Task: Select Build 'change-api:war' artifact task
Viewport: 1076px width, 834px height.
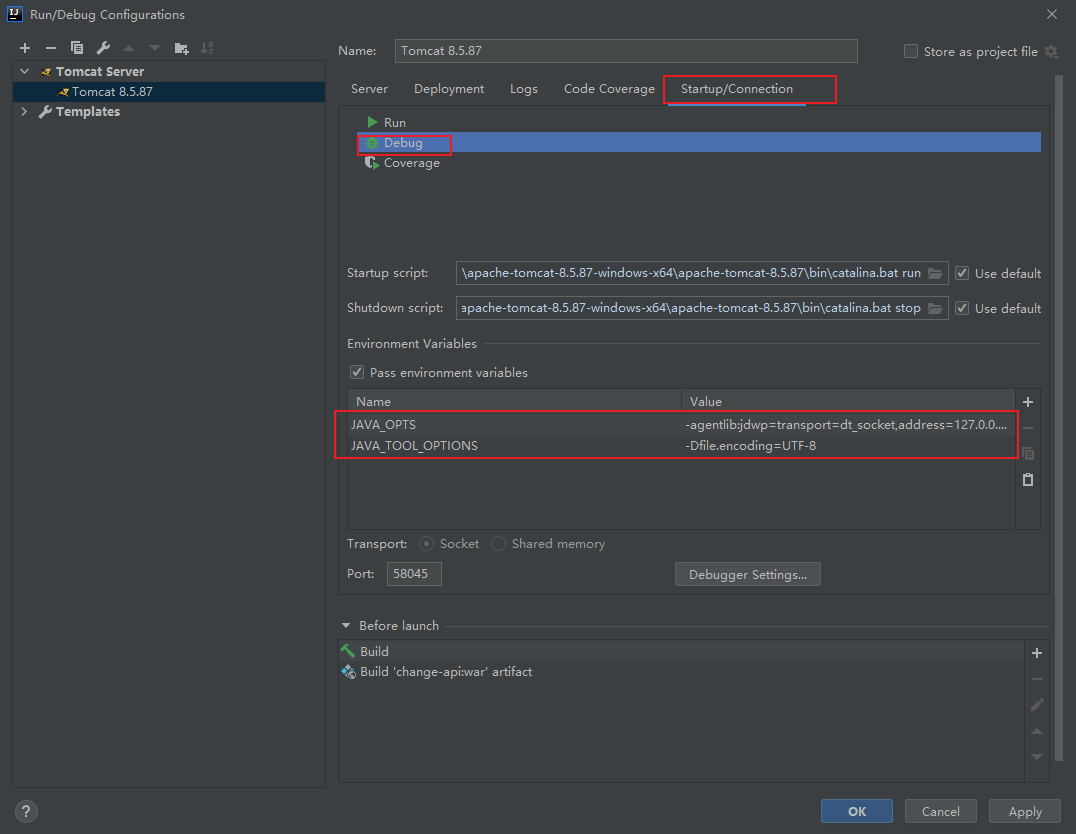Action: (x=681, y=671)
